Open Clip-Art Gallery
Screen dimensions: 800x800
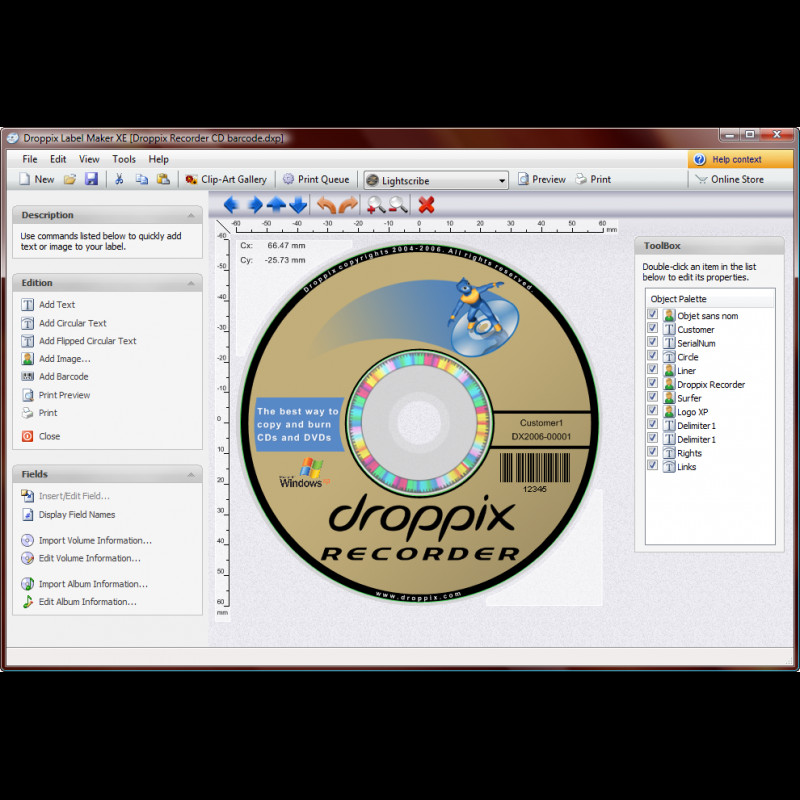(x=226, y=180)
